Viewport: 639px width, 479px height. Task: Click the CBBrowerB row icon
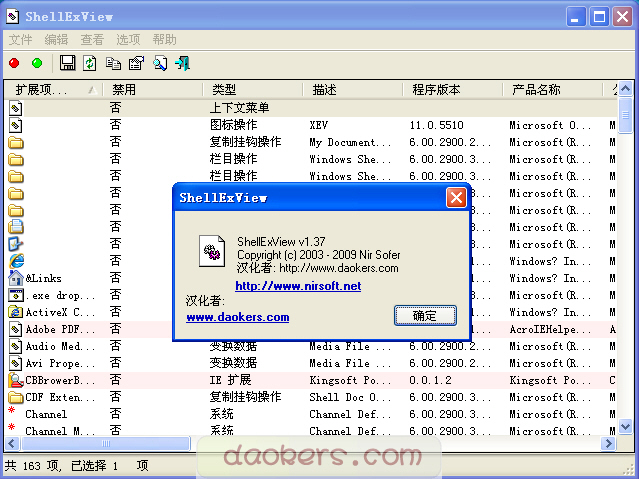point(16,380)
